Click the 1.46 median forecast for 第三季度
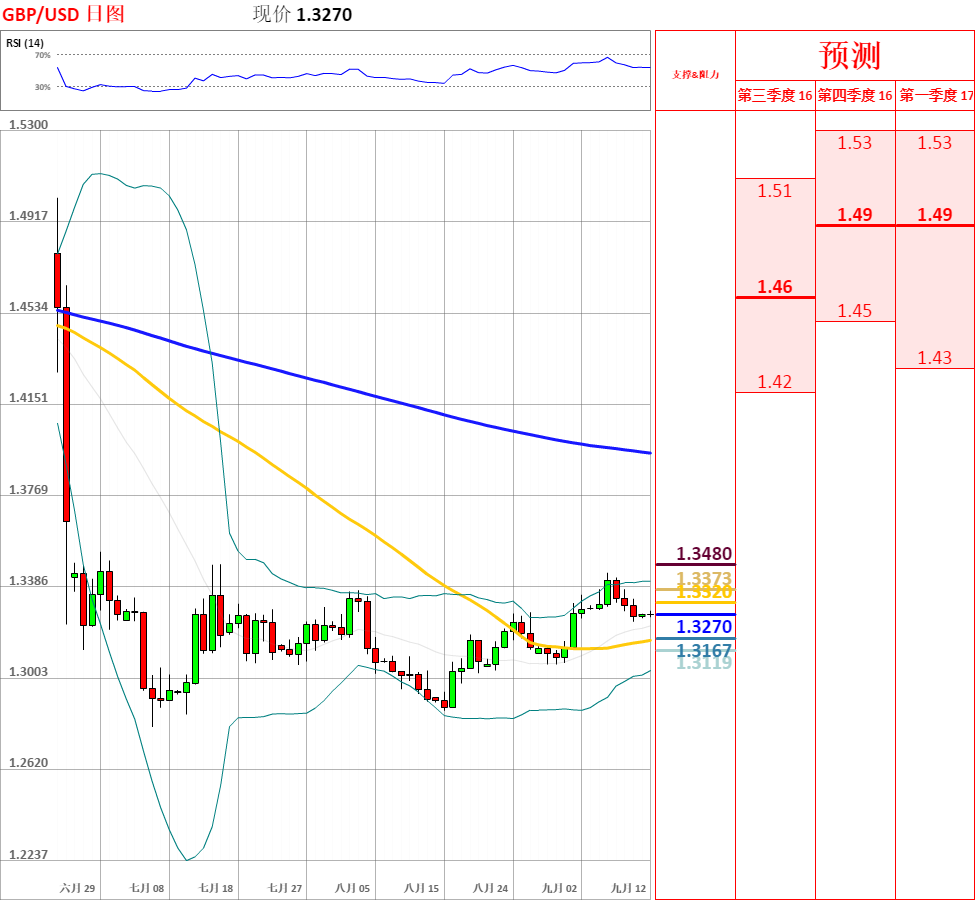Screen dimensions: 975x900 click(x=775, y=287)
